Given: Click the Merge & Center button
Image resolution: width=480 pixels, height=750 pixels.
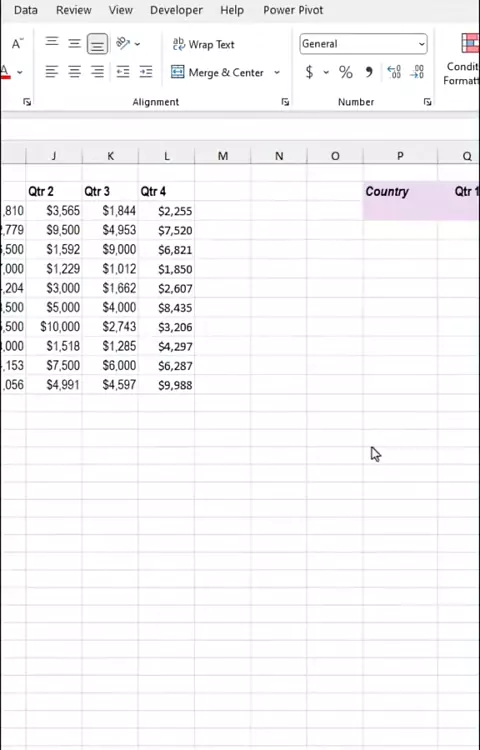Looking at the screenshot, I should [x=218, y=73].
